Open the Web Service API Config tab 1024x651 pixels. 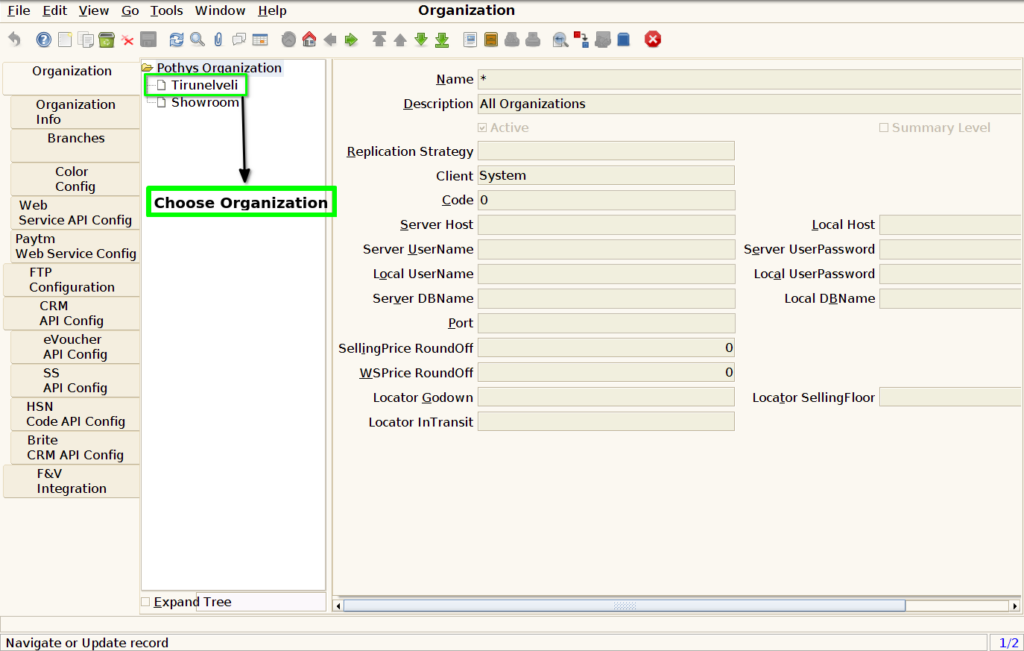[75, 212]
